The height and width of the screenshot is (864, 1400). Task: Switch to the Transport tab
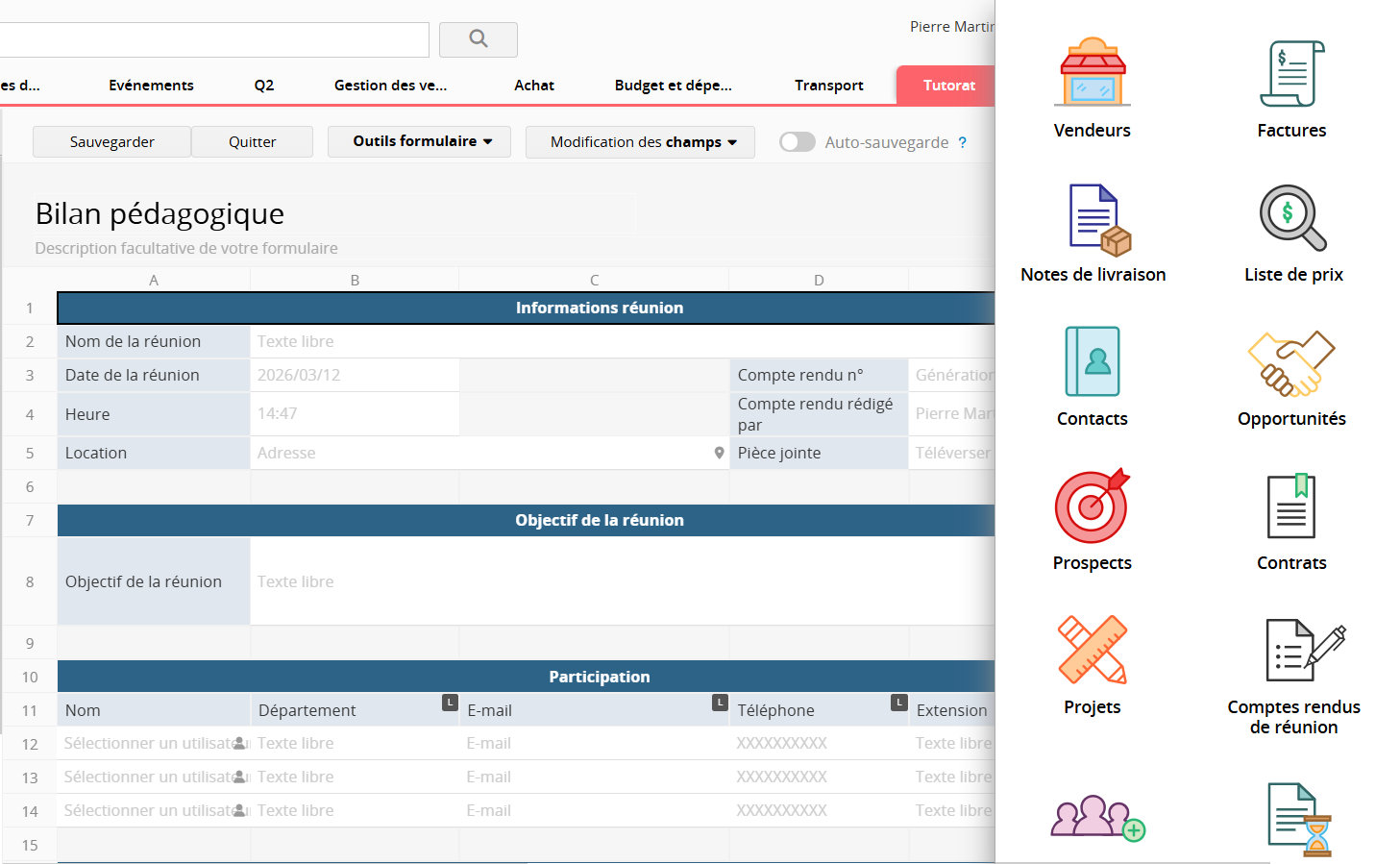[828, 86]
